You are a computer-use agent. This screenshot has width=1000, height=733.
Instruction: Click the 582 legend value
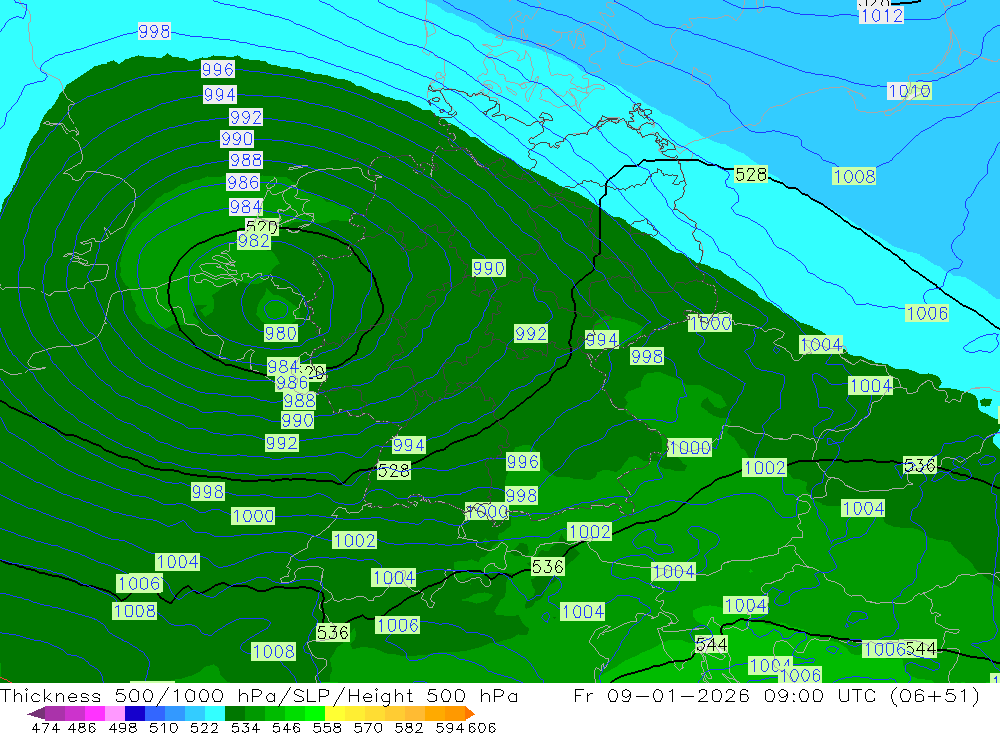409,728
